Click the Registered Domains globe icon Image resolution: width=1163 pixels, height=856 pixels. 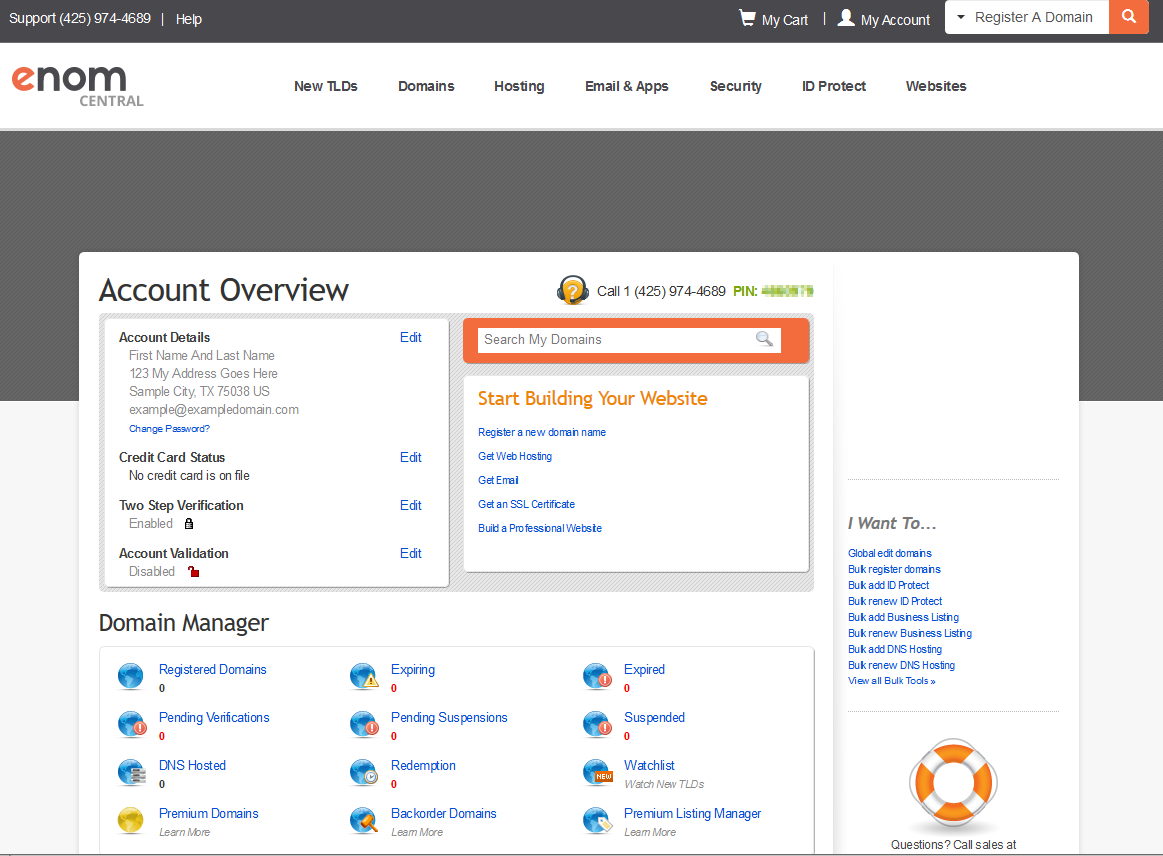[x=131, y=676]
